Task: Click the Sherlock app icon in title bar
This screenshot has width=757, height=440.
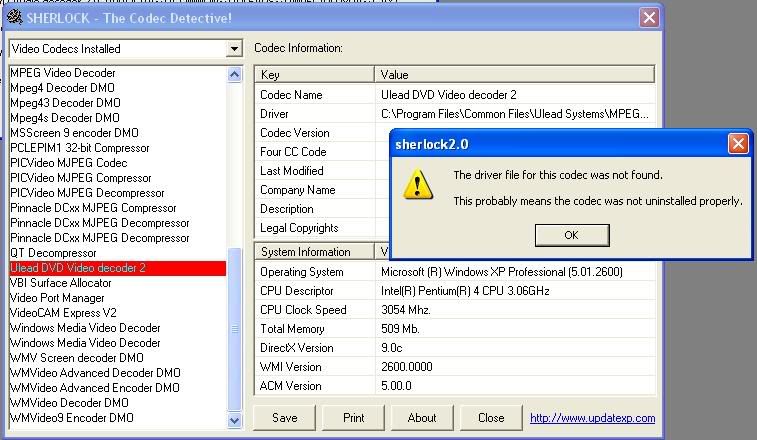Action: 16,17
